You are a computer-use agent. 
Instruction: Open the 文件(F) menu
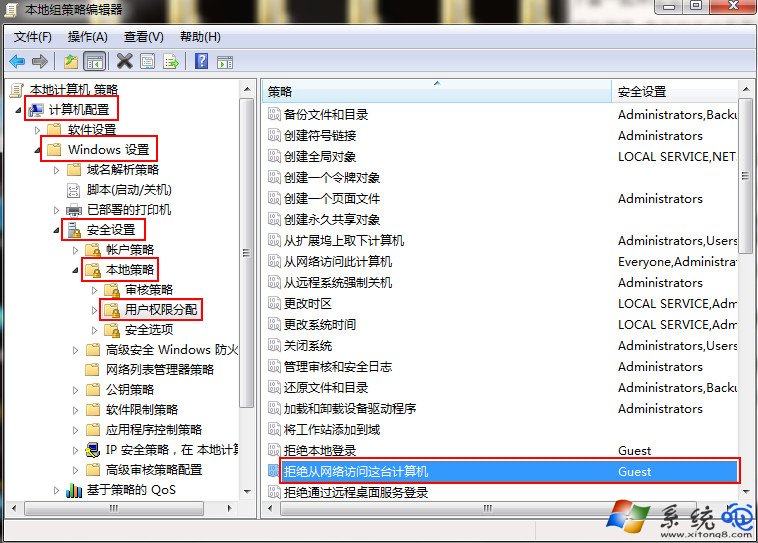[x=32, y=37]
